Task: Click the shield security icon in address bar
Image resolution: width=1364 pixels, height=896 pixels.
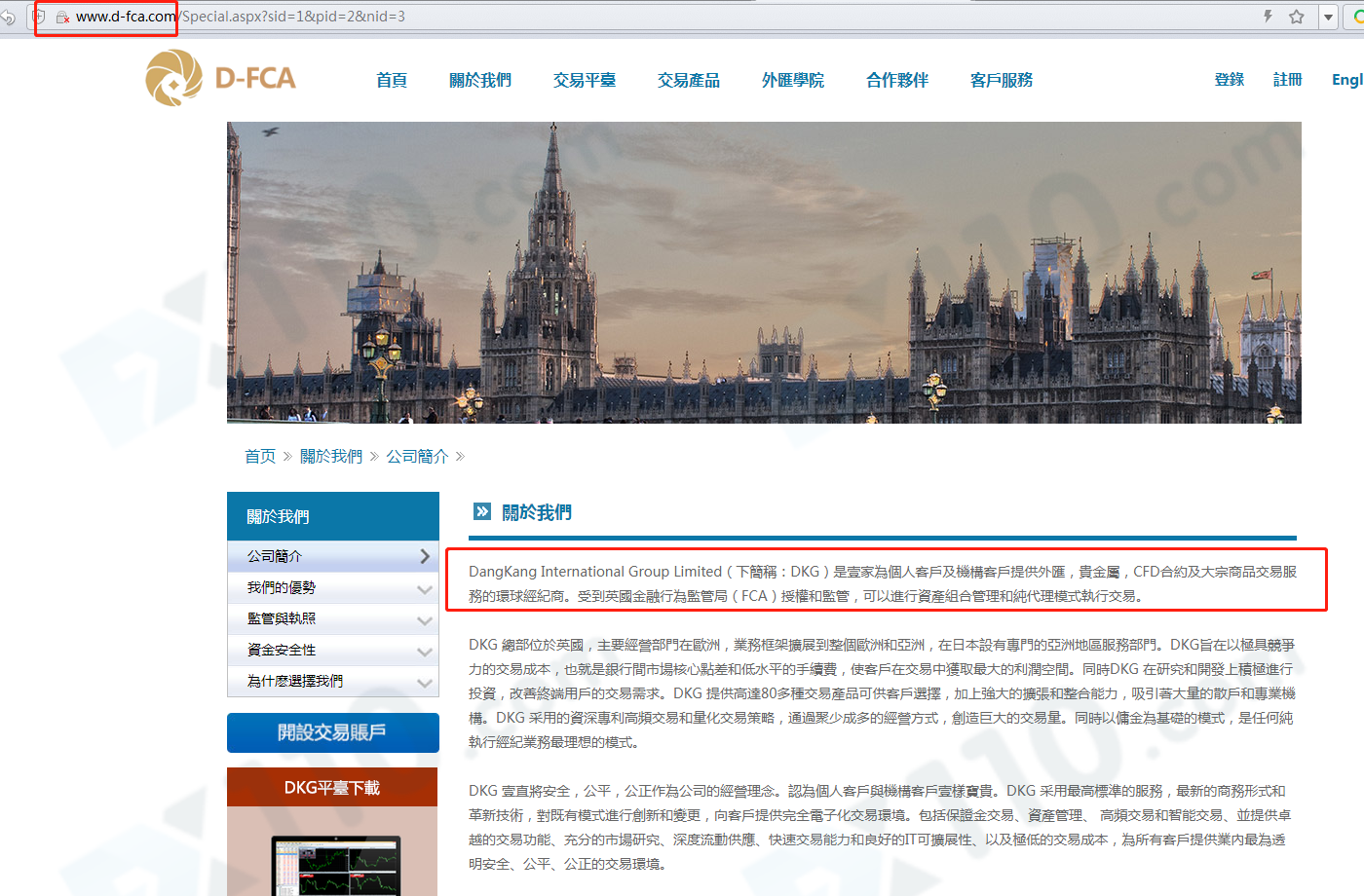Action: 39,17
